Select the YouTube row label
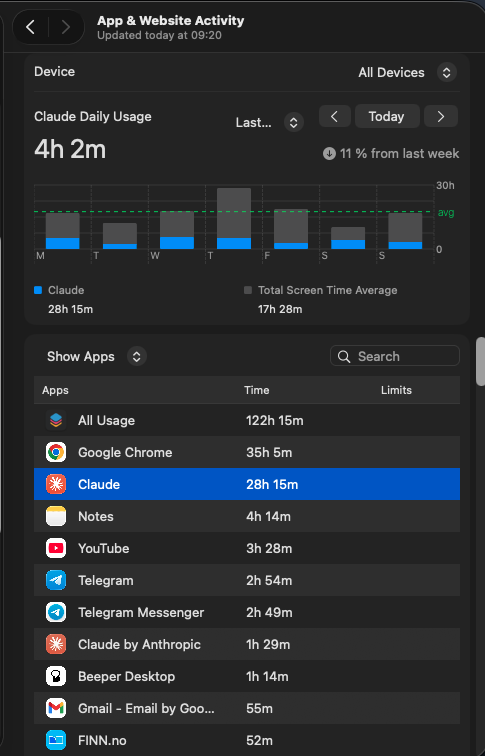Screen dimensions: 485x756 click(x=104, y=548)
